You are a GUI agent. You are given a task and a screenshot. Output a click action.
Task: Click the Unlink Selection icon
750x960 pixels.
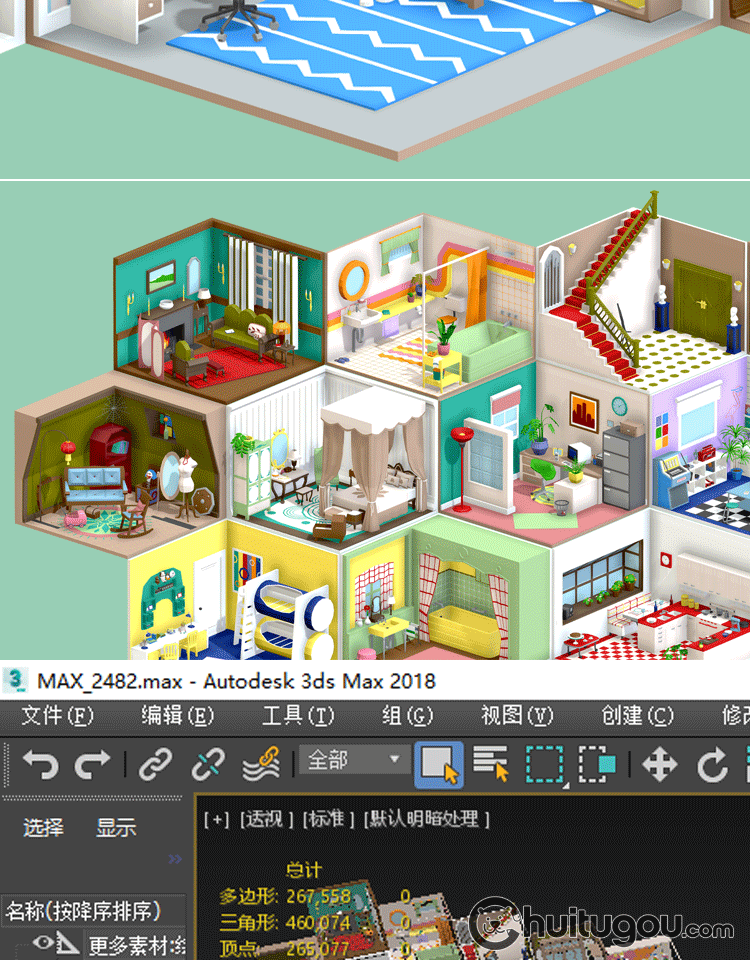pyautogui.click(x=208, y=765)
